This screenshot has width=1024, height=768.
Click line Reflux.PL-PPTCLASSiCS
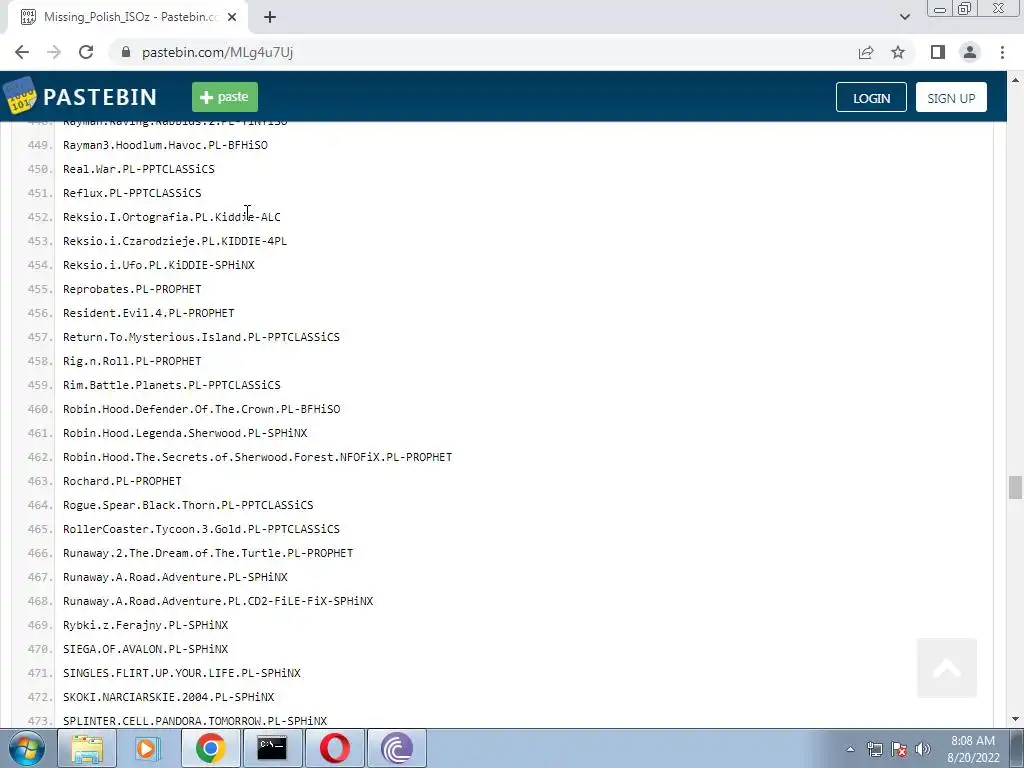click(132, 193)
